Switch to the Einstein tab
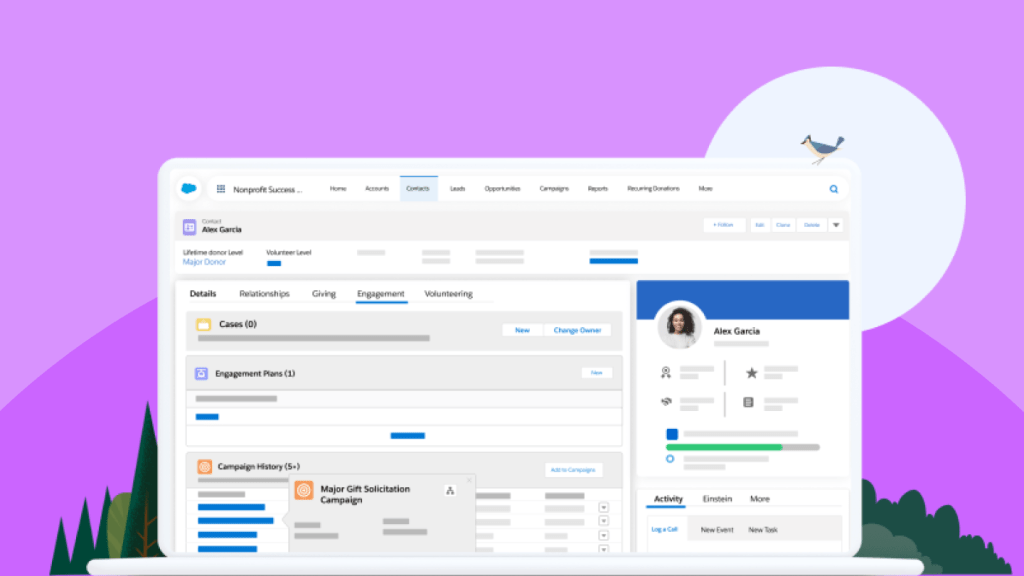Viewport: 1024px width, 576px height. (x=717, y=499)
